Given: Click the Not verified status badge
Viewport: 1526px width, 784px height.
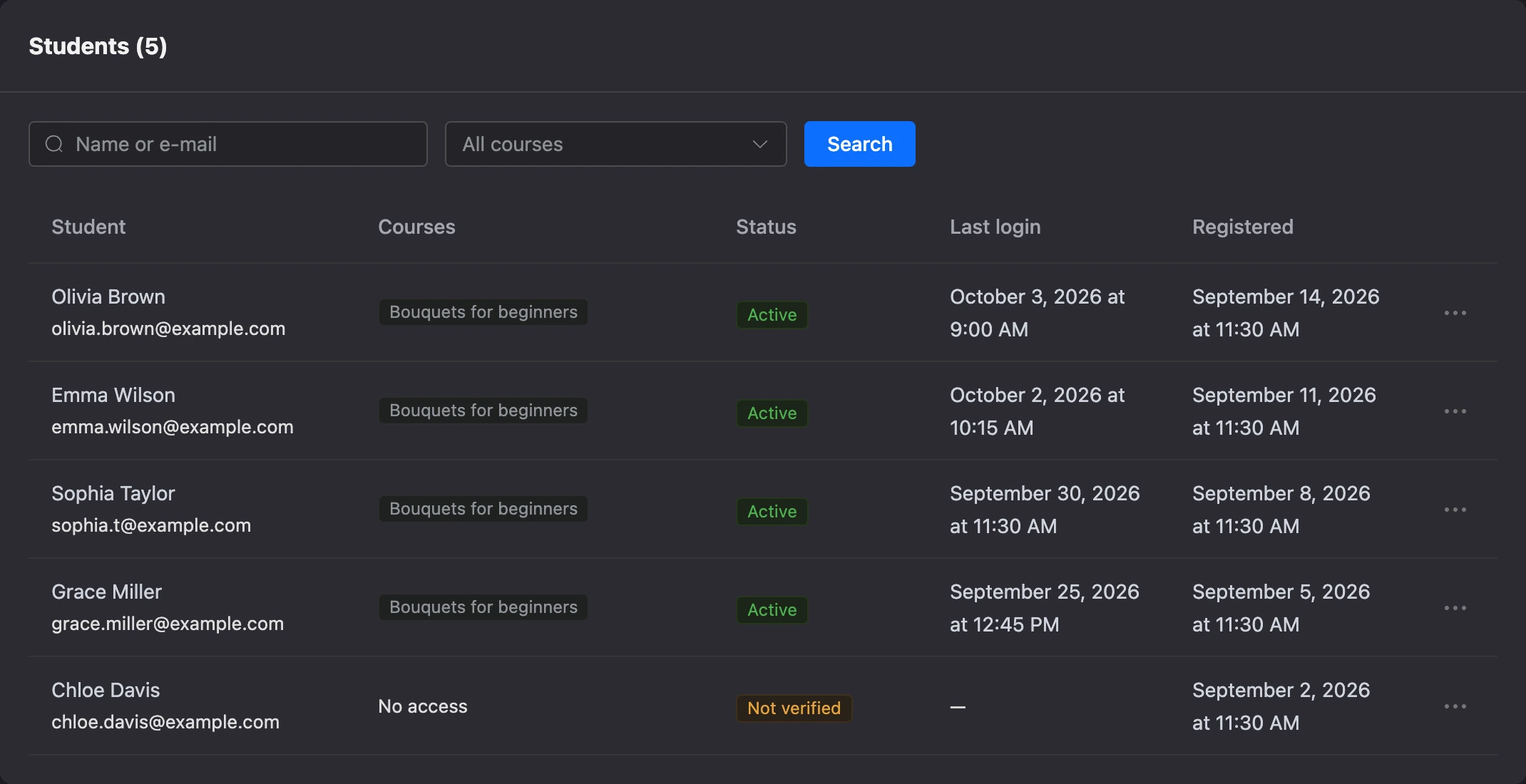Looking at the screenshot, I should pyautogui.click(x=794, y=708).
